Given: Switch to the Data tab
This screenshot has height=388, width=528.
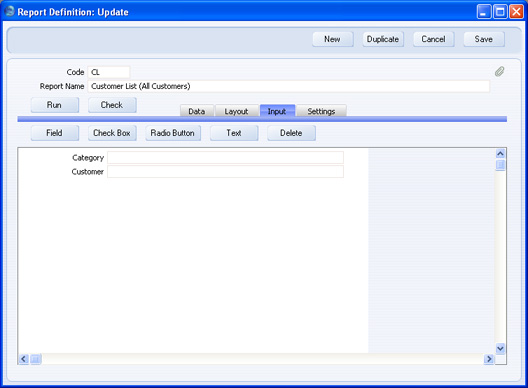Looking at the screenshot, I should [197, 111].
